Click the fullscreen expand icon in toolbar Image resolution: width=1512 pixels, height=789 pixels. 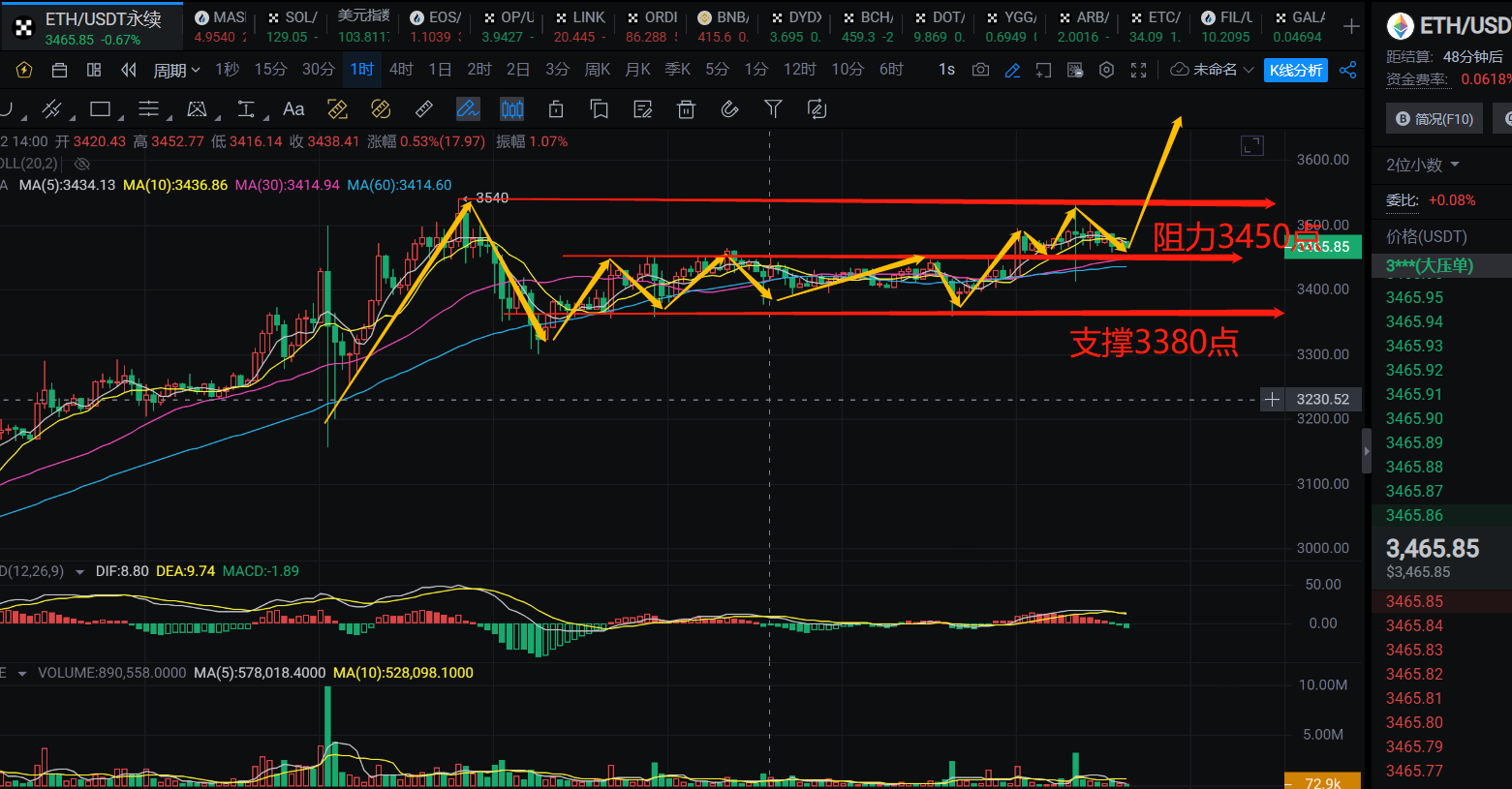1139,70
